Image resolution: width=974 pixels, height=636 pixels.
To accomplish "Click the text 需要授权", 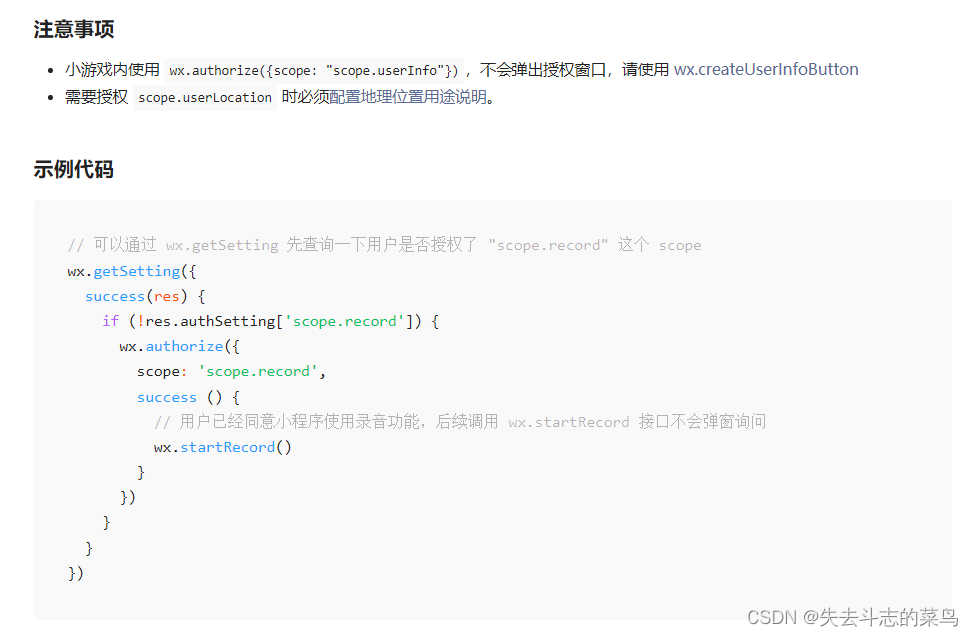I will tap(96, 97).
